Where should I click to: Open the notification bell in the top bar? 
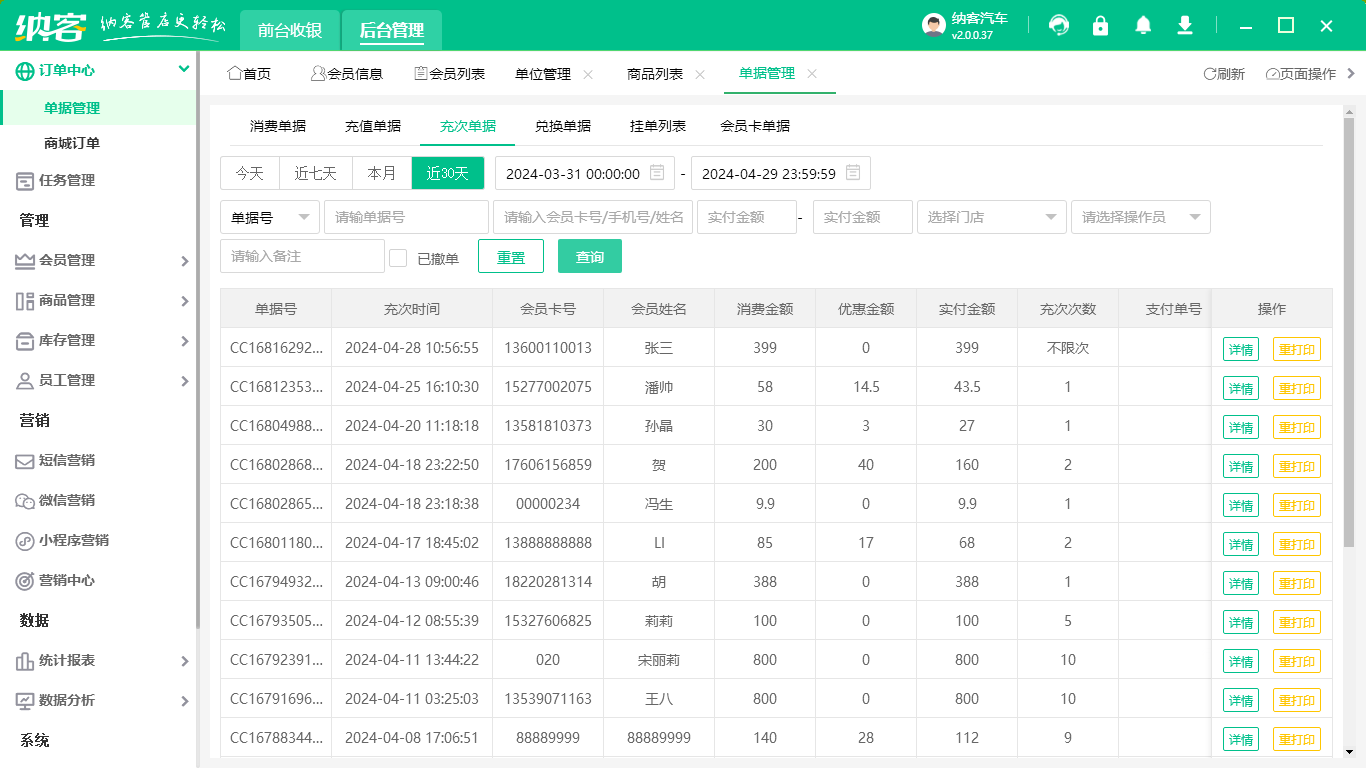(x=1143, y=25)
